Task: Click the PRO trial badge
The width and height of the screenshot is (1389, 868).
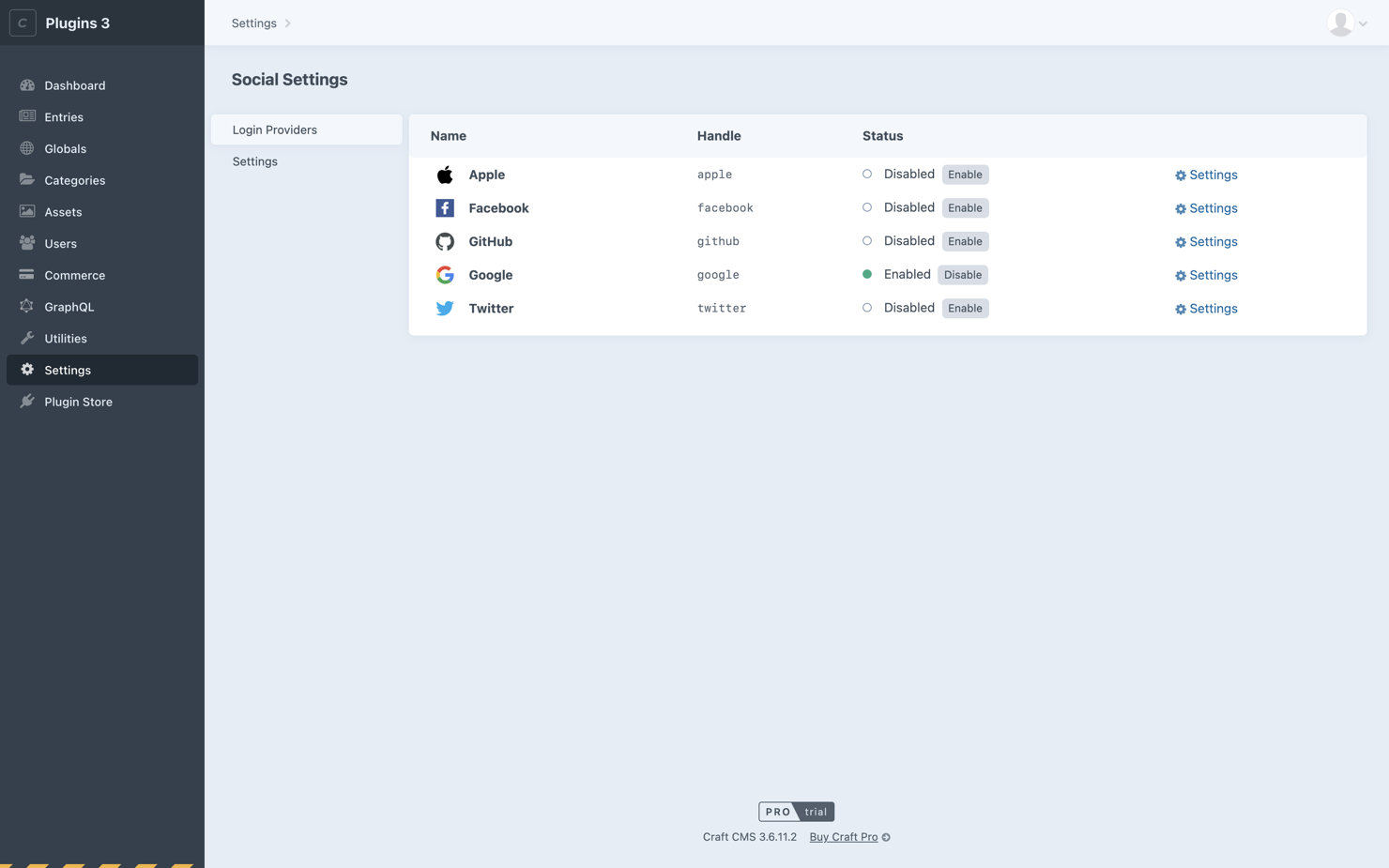Action: (x=796, y=812)
